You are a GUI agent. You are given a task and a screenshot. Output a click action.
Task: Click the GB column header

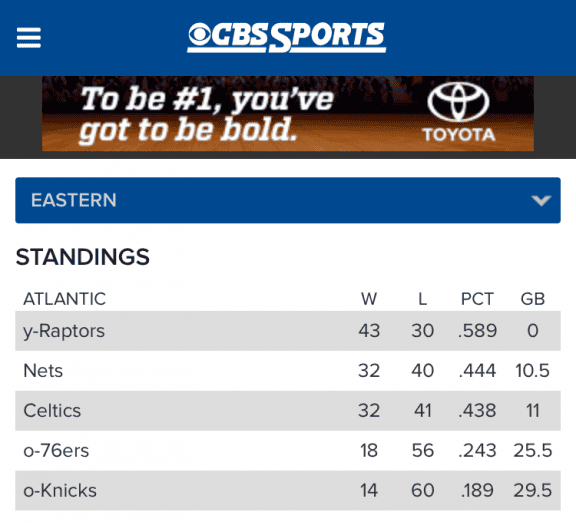coord(533,299)
